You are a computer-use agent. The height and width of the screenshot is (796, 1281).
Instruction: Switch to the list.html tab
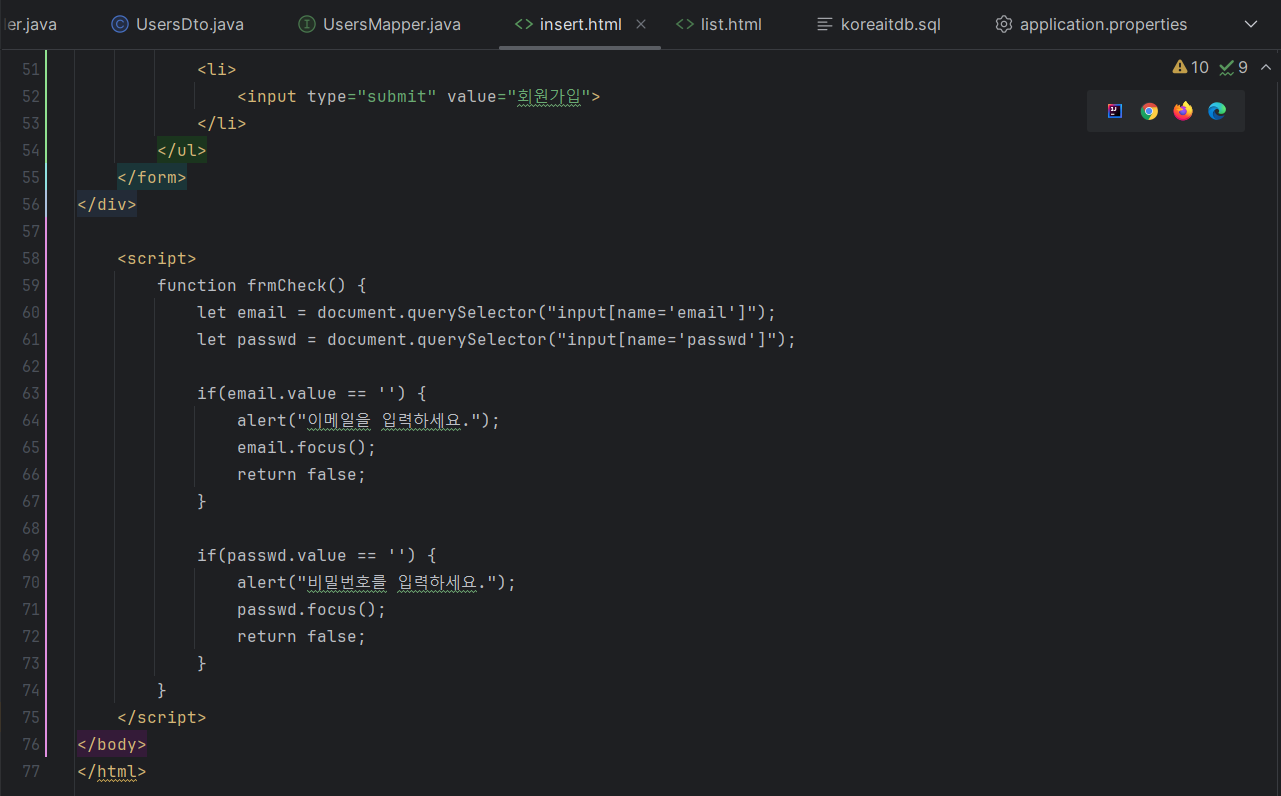[719, 24]
